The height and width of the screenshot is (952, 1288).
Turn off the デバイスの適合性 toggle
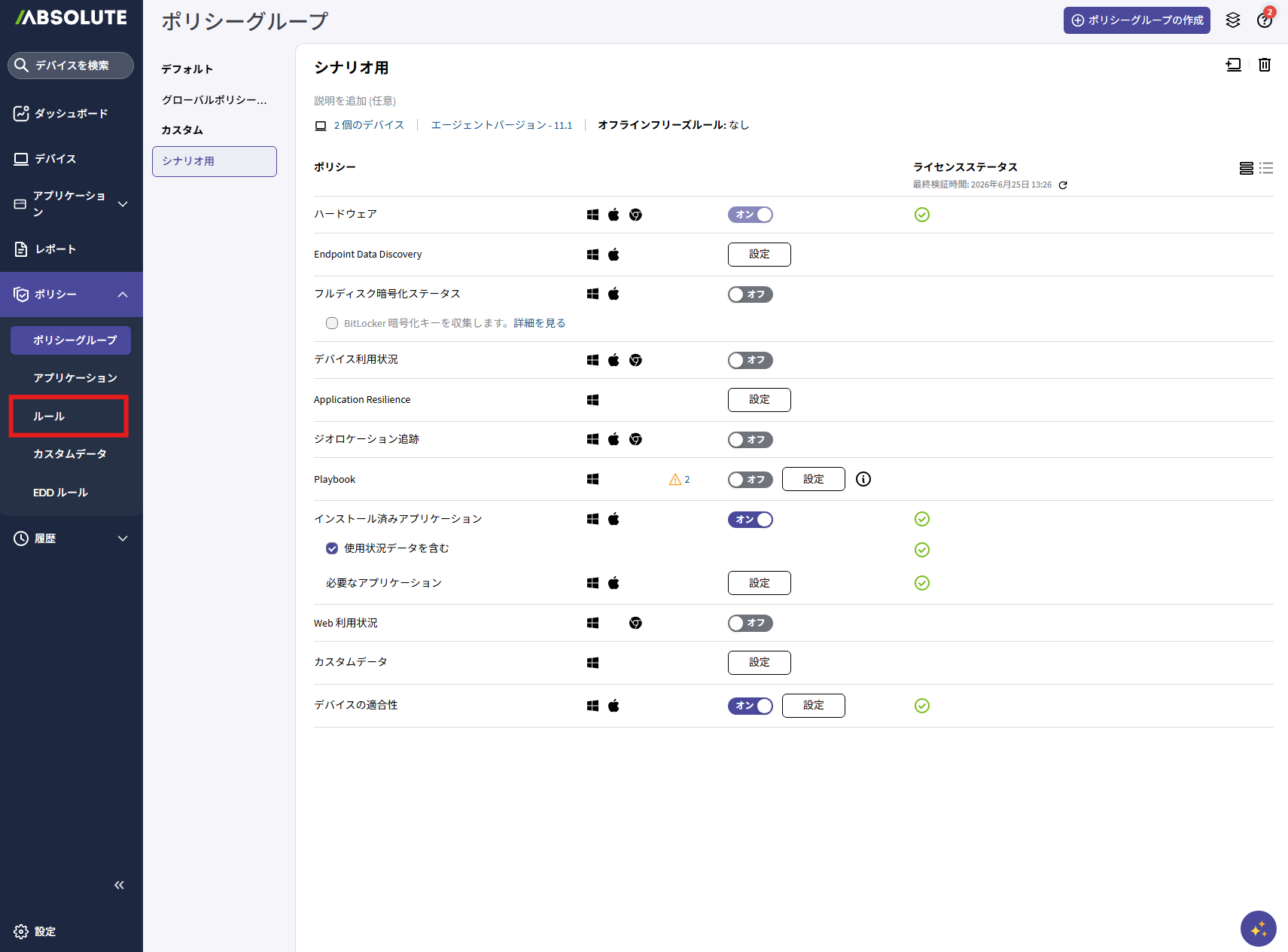751,706
